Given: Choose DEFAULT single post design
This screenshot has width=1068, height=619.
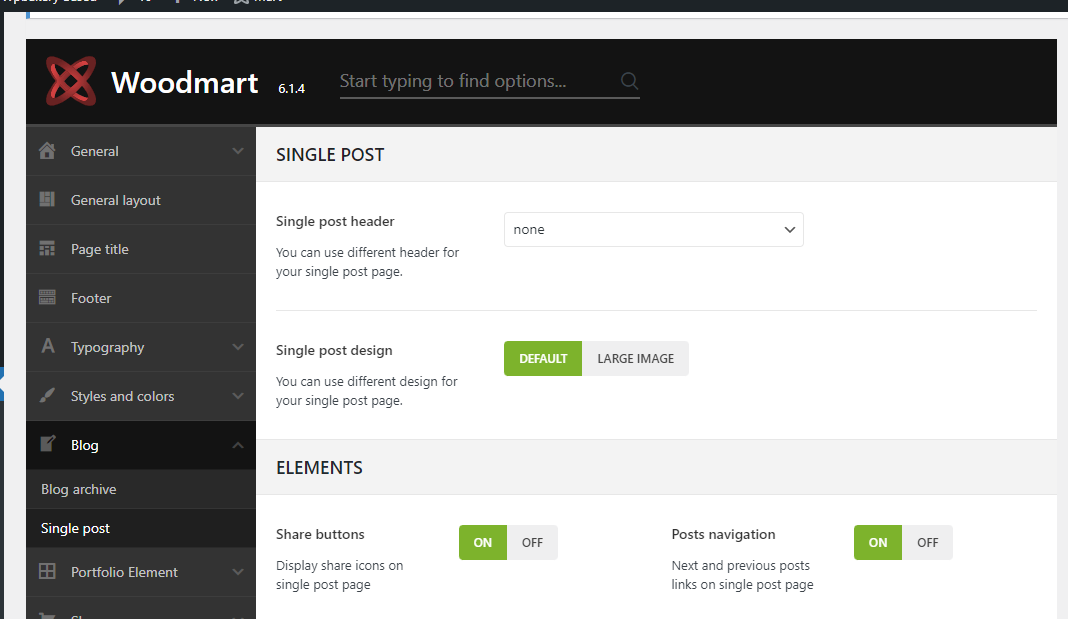Looking at the screenshot, I should point(543,358).
